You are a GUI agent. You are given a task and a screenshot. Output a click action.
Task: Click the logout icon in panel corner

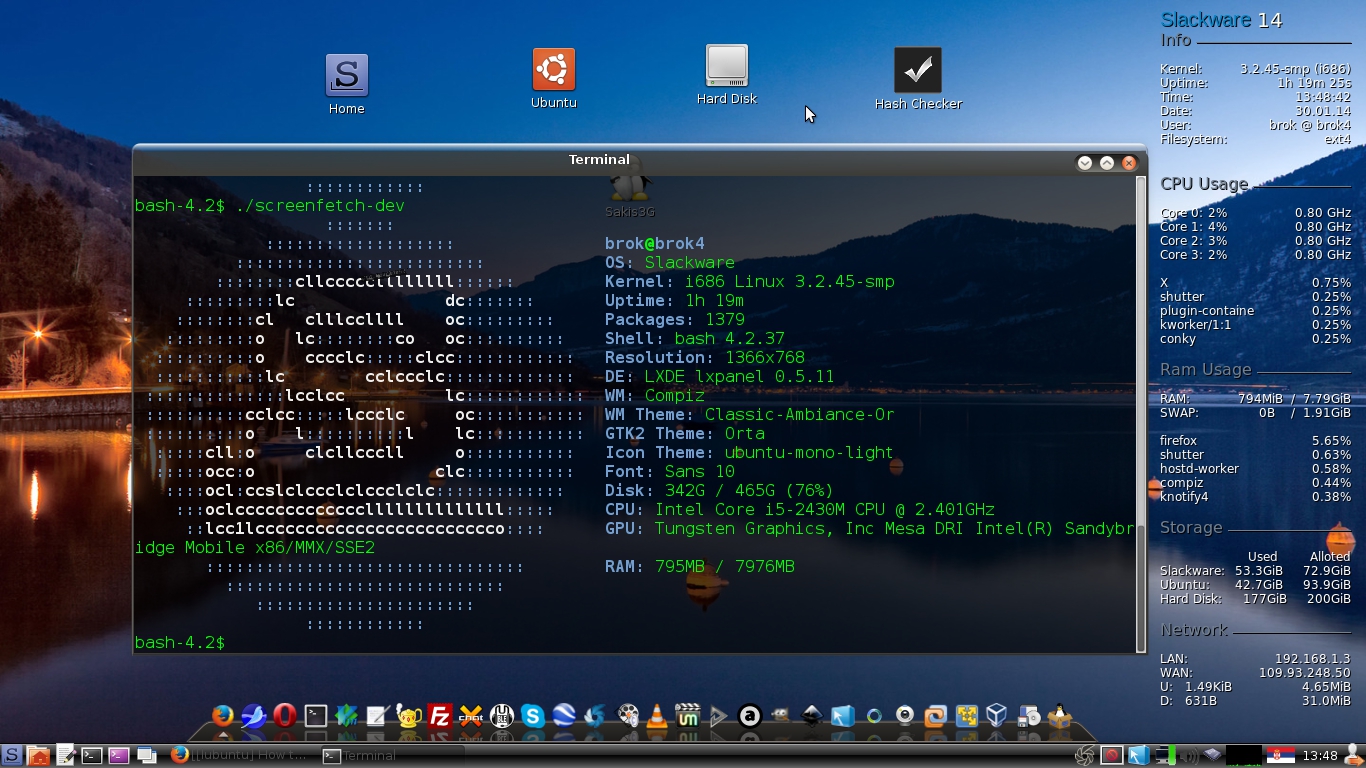tap(1354, 755)
